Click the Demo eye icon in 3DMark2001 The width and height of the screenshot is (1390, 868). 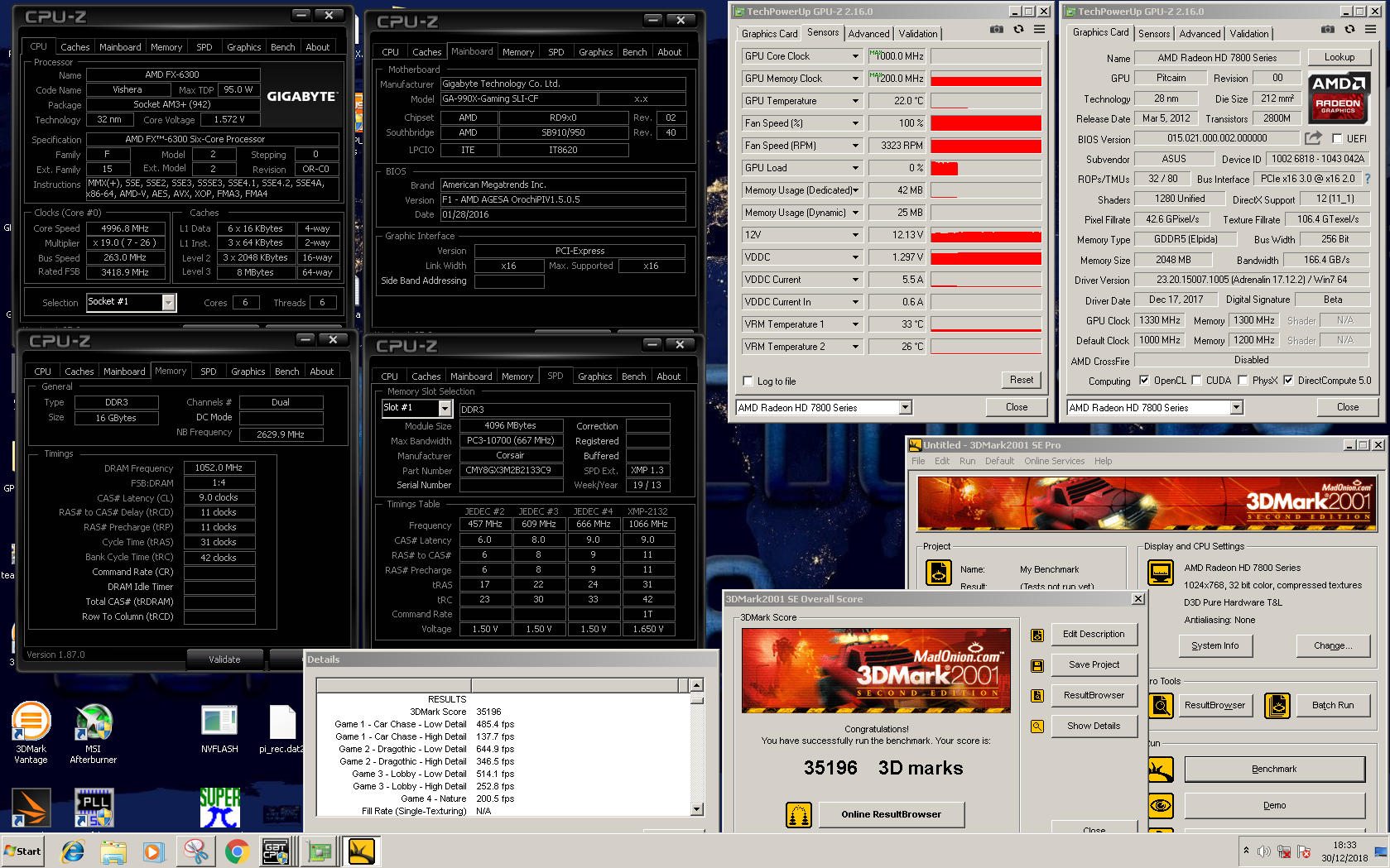(1161, 805)
